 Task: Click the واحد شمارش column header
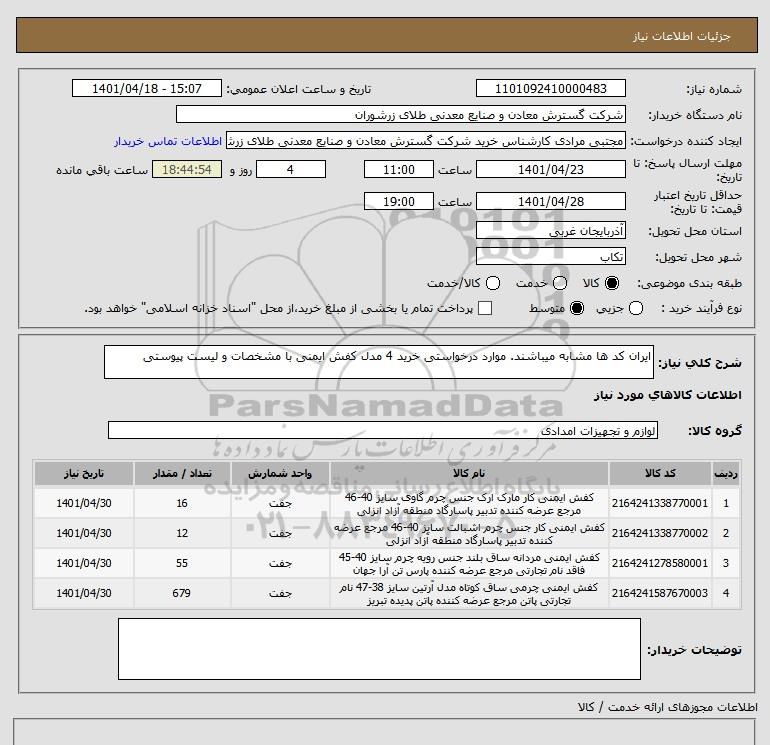280,473
